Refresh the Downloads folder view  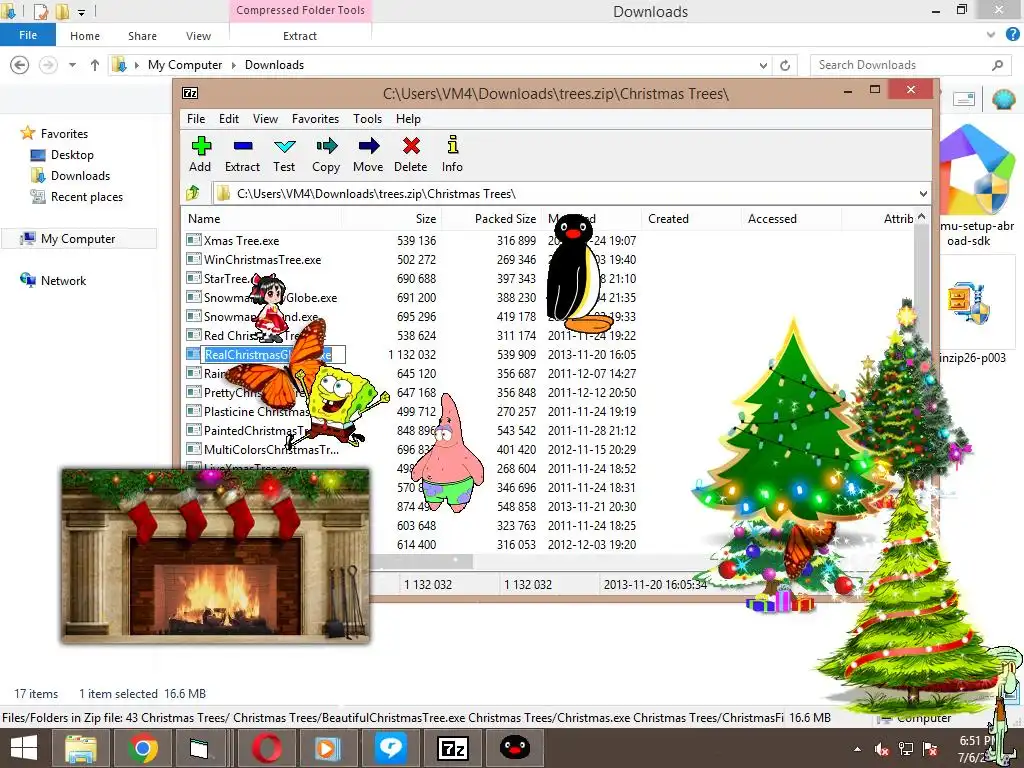[x=785, y=65]
